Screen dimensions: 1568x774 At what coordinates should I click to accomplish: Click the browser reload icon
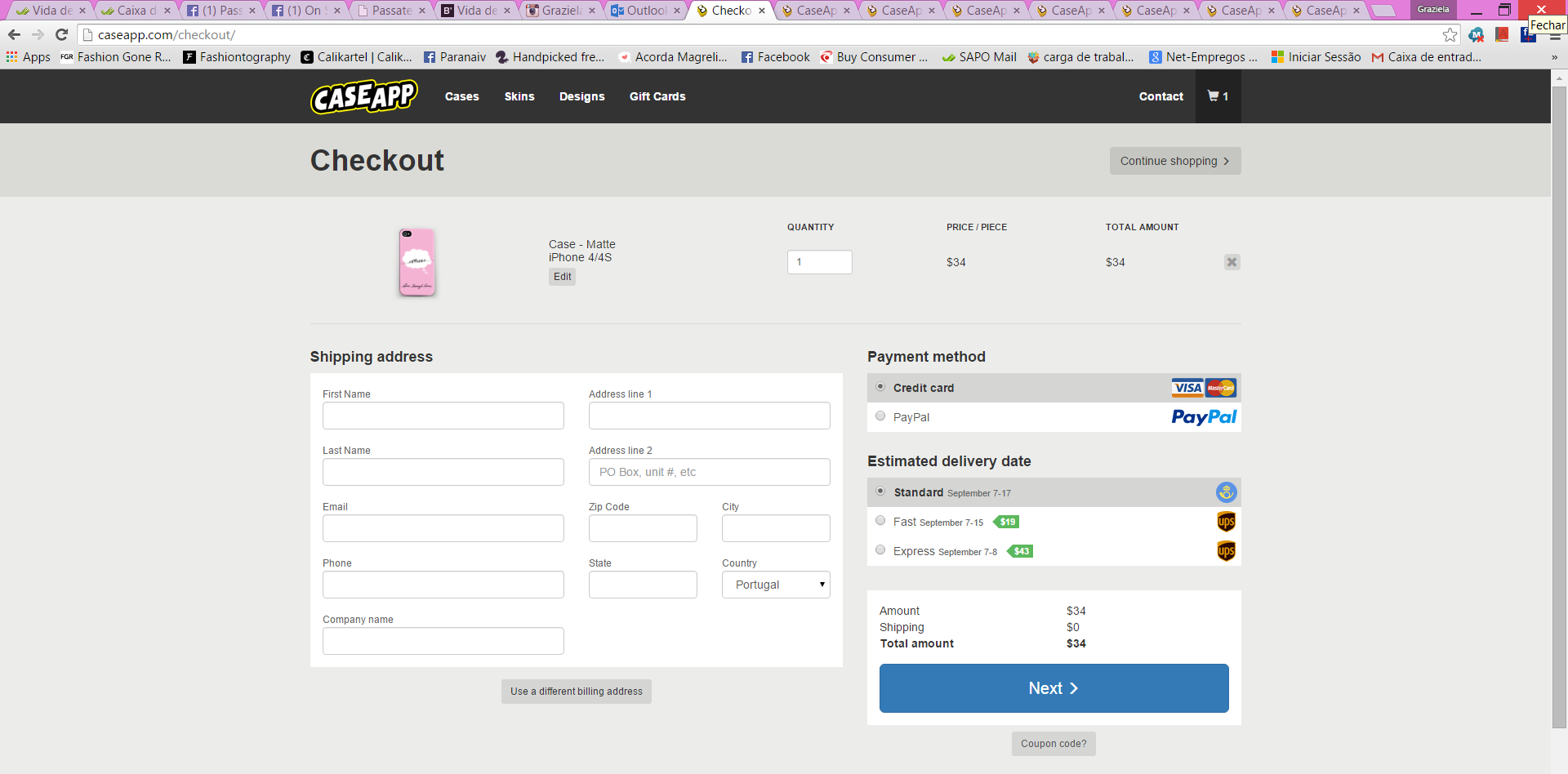pos(61,34)
